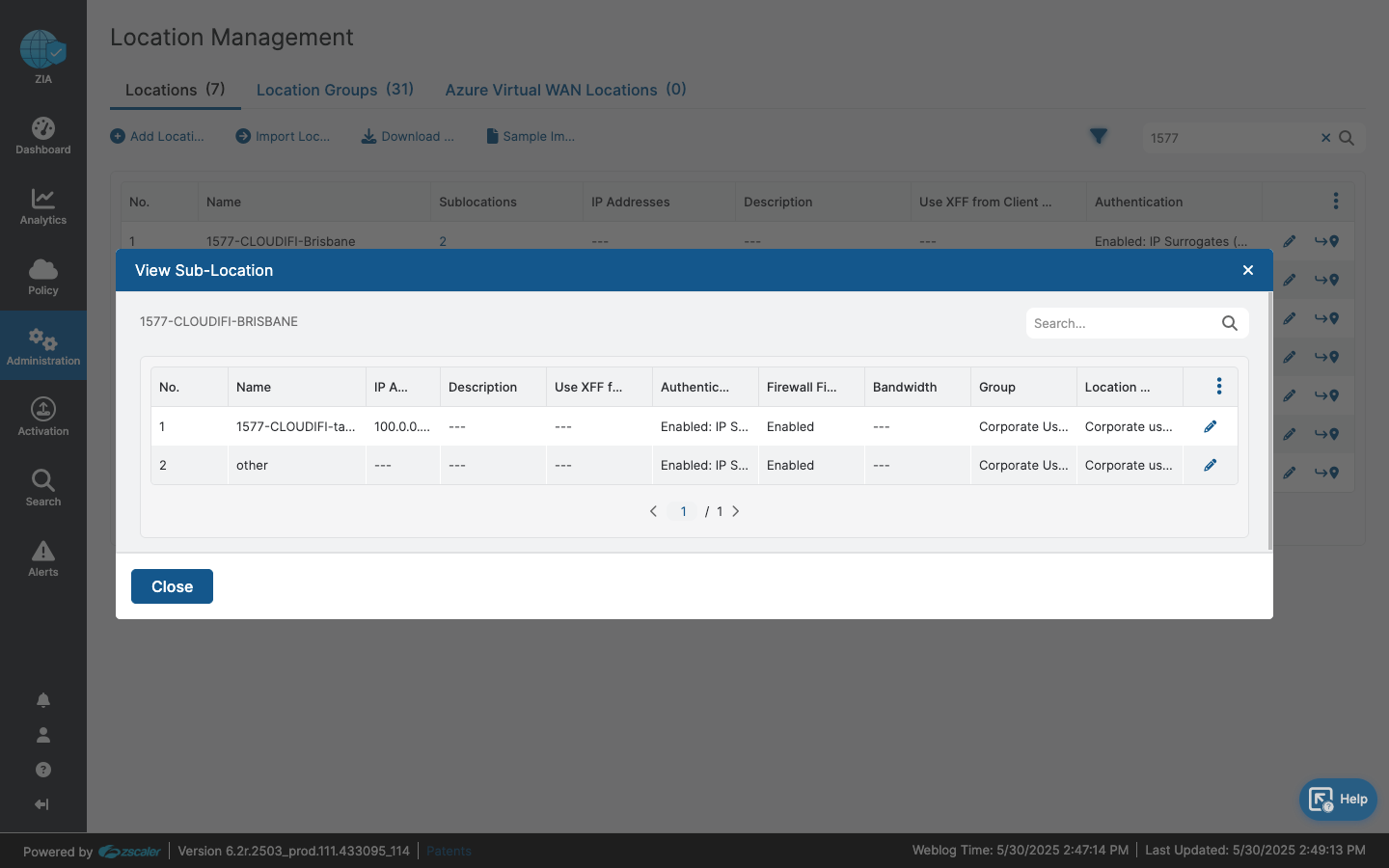Open the Dashboard sidebar item
This screenshot has height=868, width=1389.
coord(43,135)
